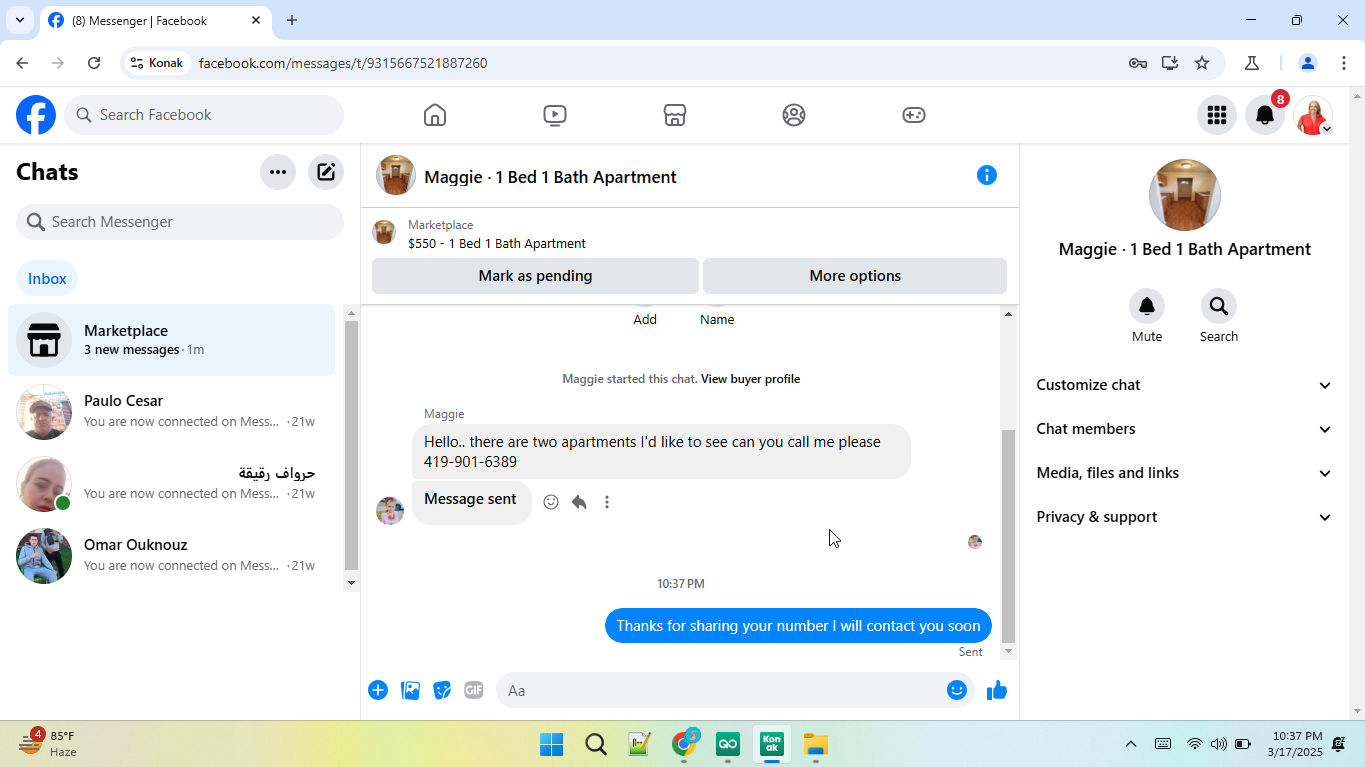Image resolution: width=1365 pixels, height=767 pixels.
Task: Expand Media, files and links section
Action: tap(1184, 473)
